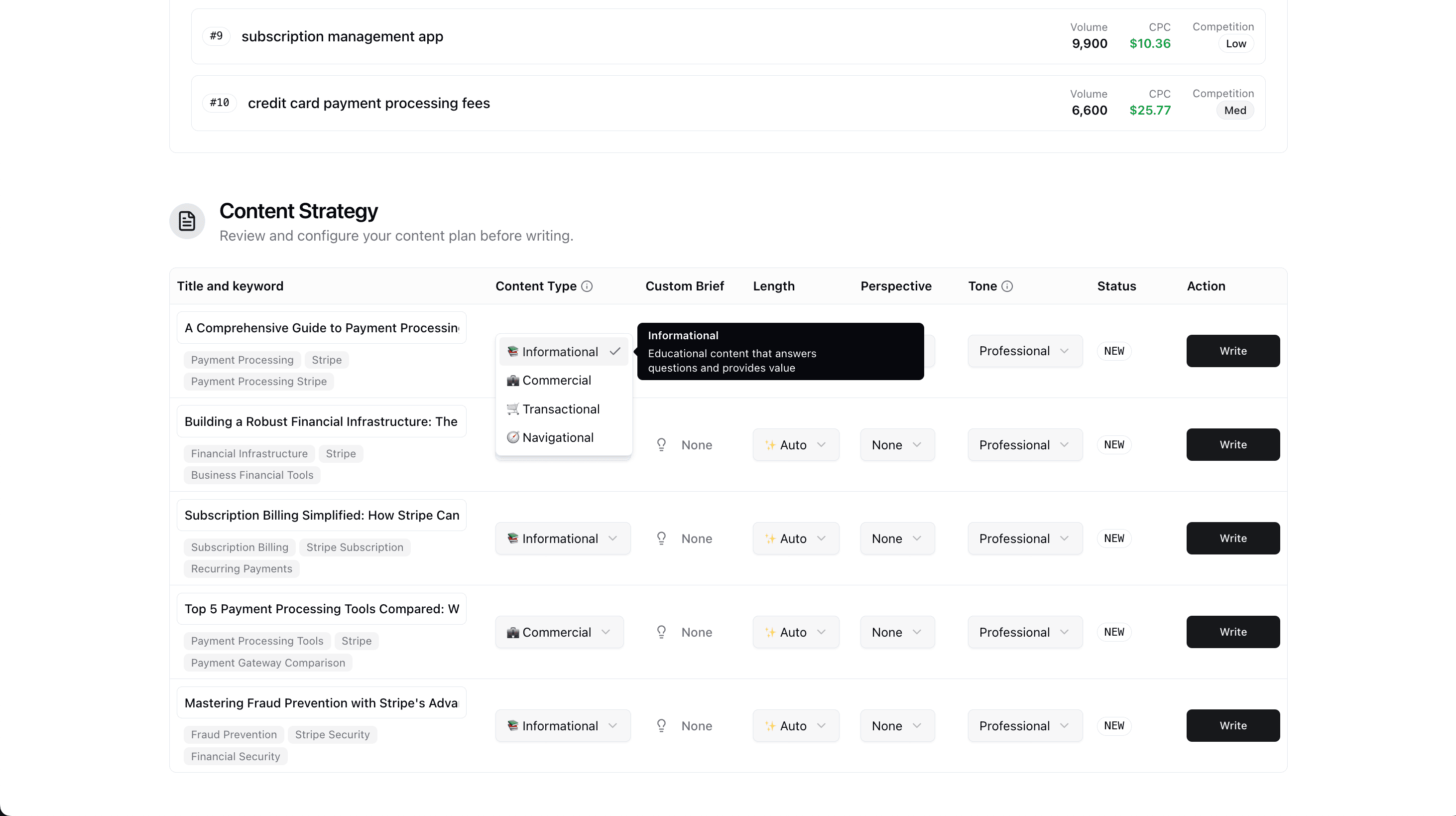Click the lightbulb icon in Top 5 Payment Processing row
The height and width of the screenshot is (816, 1456).
tap(661, 632)
